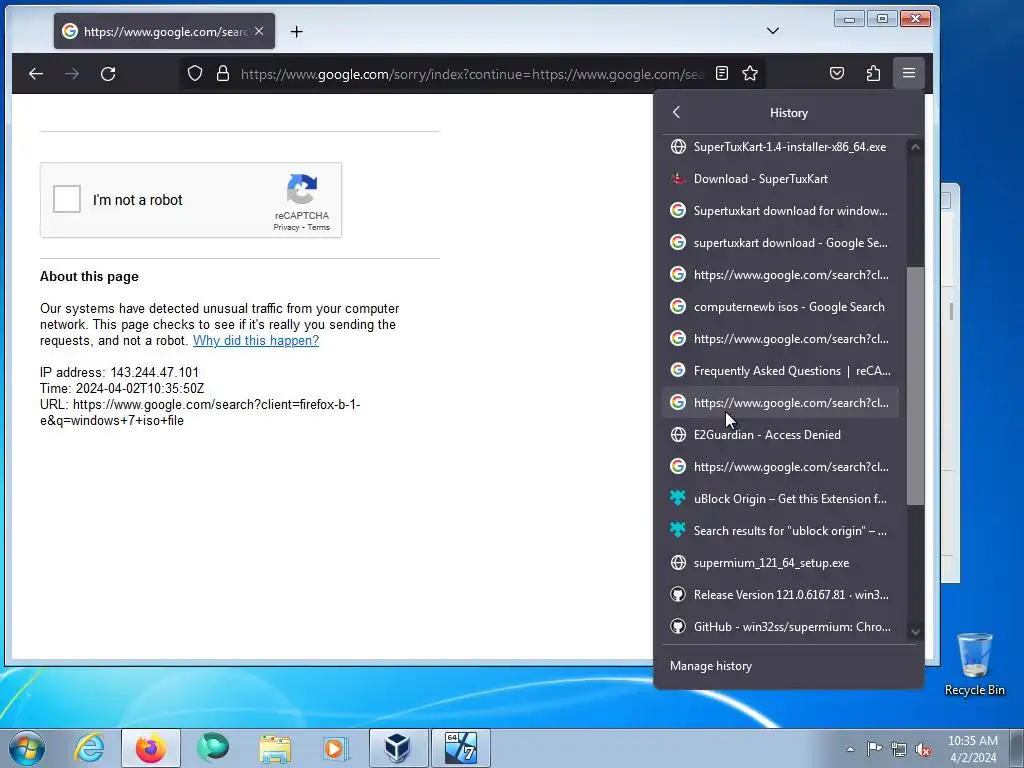This screenshot has width=1024, height=768.
Task: Click the address bar URL field
Action: click(x=470, y=74)
